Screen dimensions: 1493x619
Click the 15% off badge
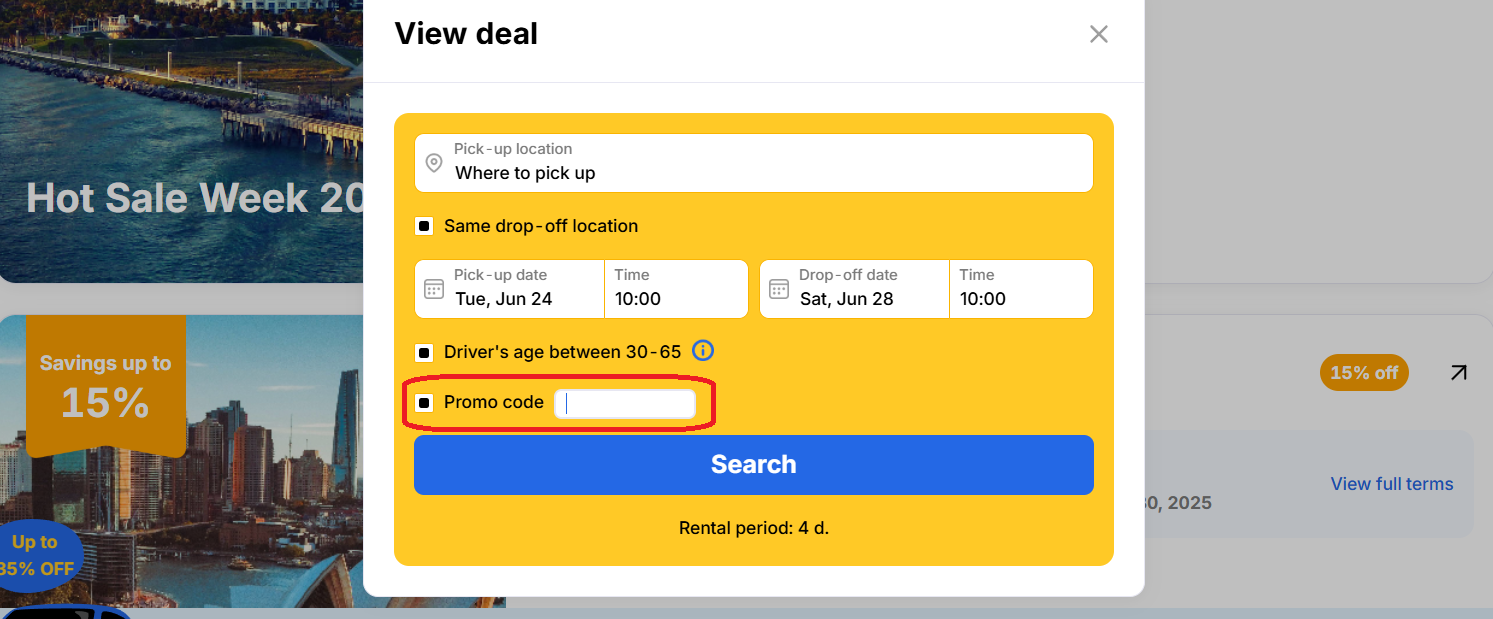tap(1364, 373)
